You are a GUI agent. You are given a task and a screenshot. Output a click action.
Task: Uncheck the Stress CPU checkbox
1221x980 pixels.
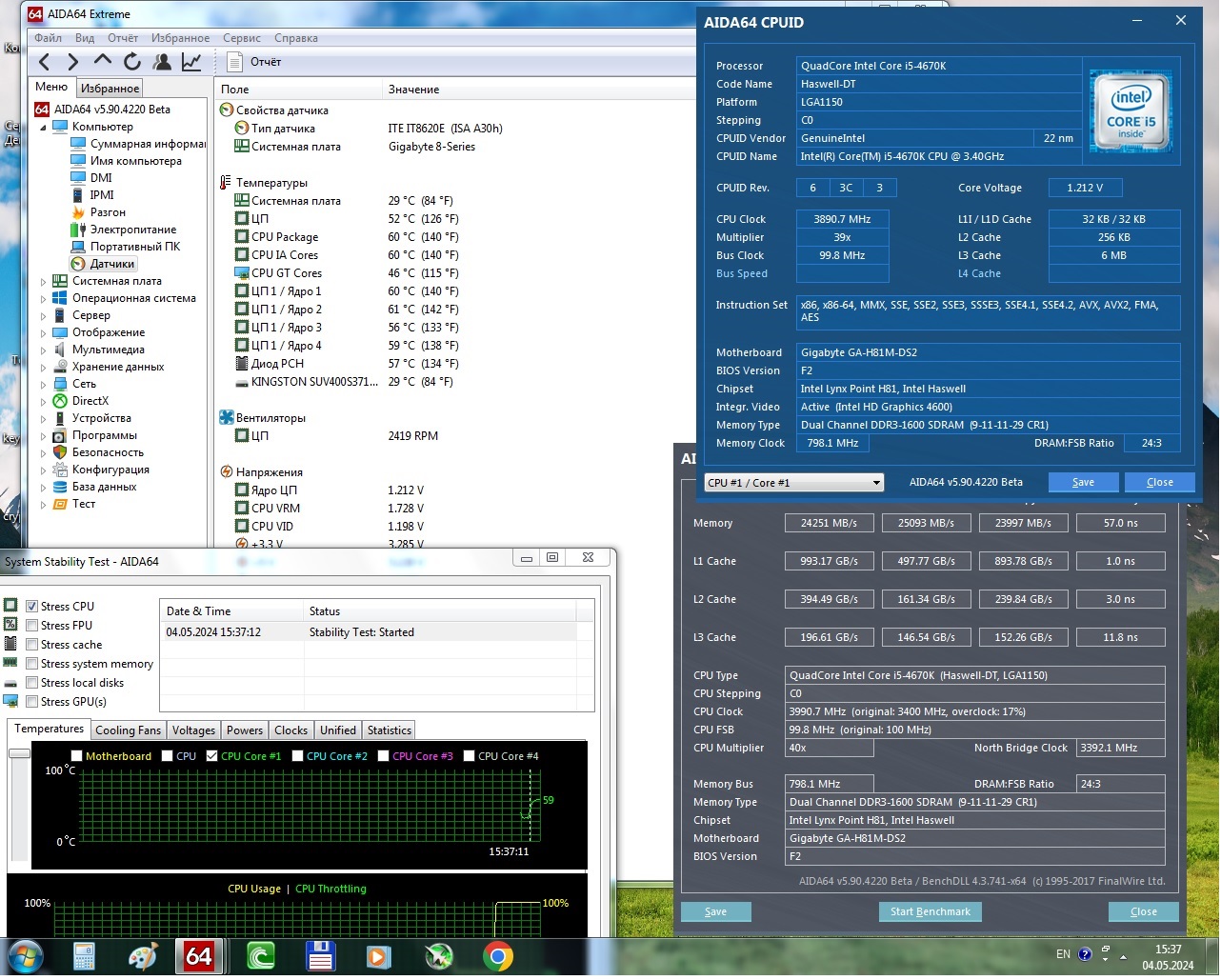tap(32, 607)
